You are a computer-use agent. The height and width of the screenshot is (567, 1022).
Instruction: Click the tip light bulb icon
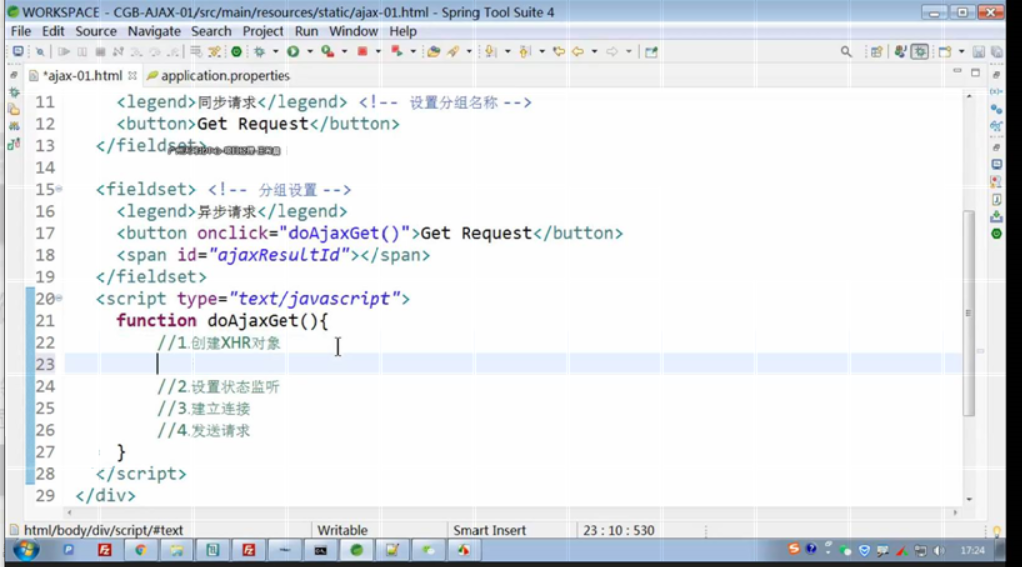(997, 532)
